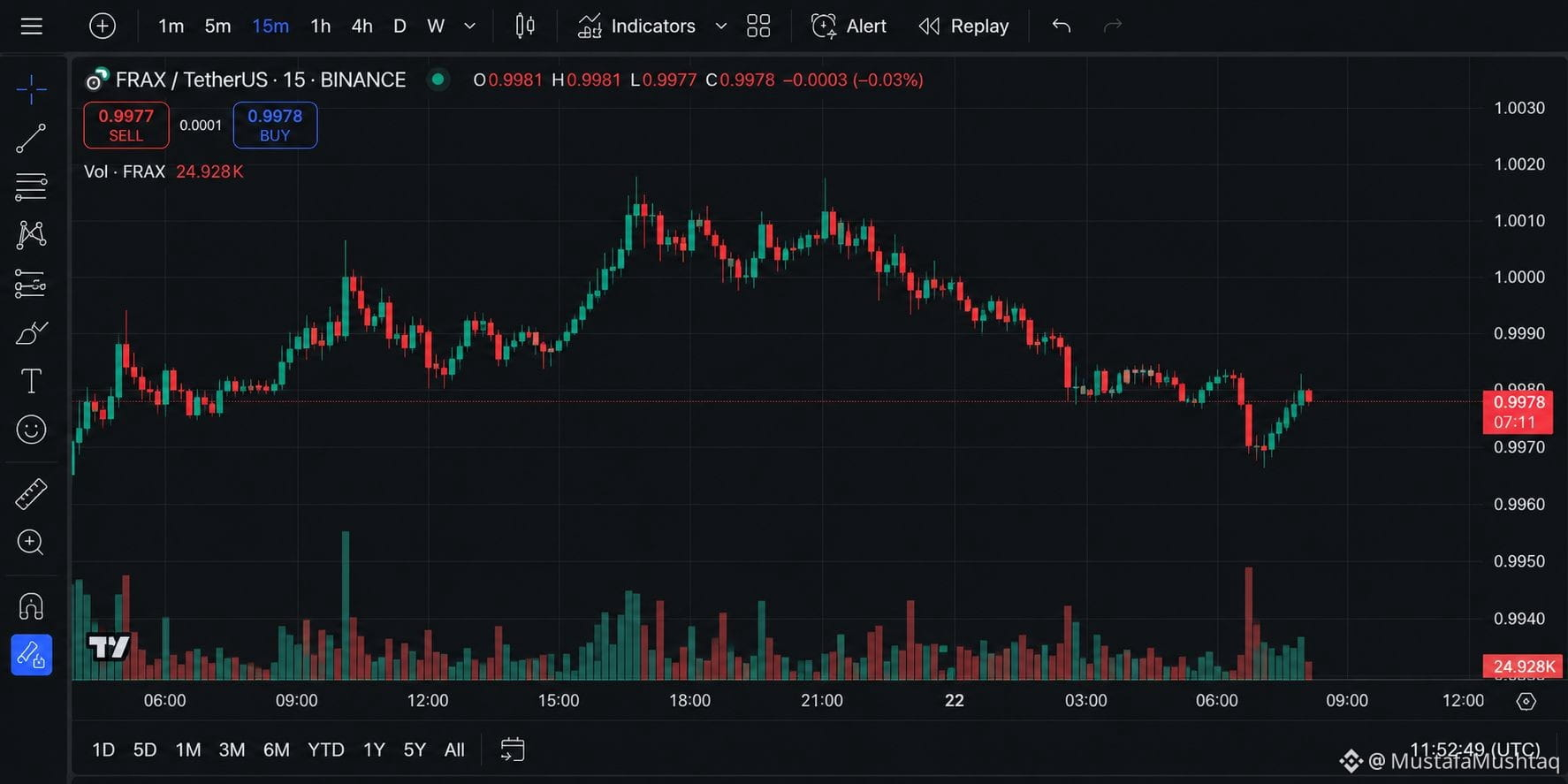Expand the indicator templates dropdown arrow
The image size is (1568, 784).
[x=721, y=26]
